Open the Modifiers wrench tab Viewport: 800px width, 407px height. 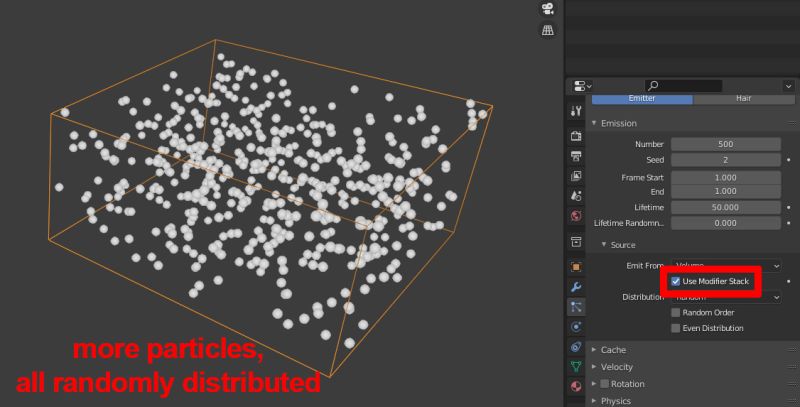coord(576,287)
